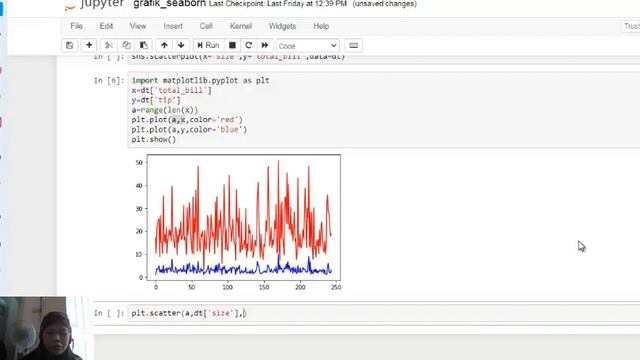
Task: Click the Jupyter logo
Action: click(x=94, y=4)
